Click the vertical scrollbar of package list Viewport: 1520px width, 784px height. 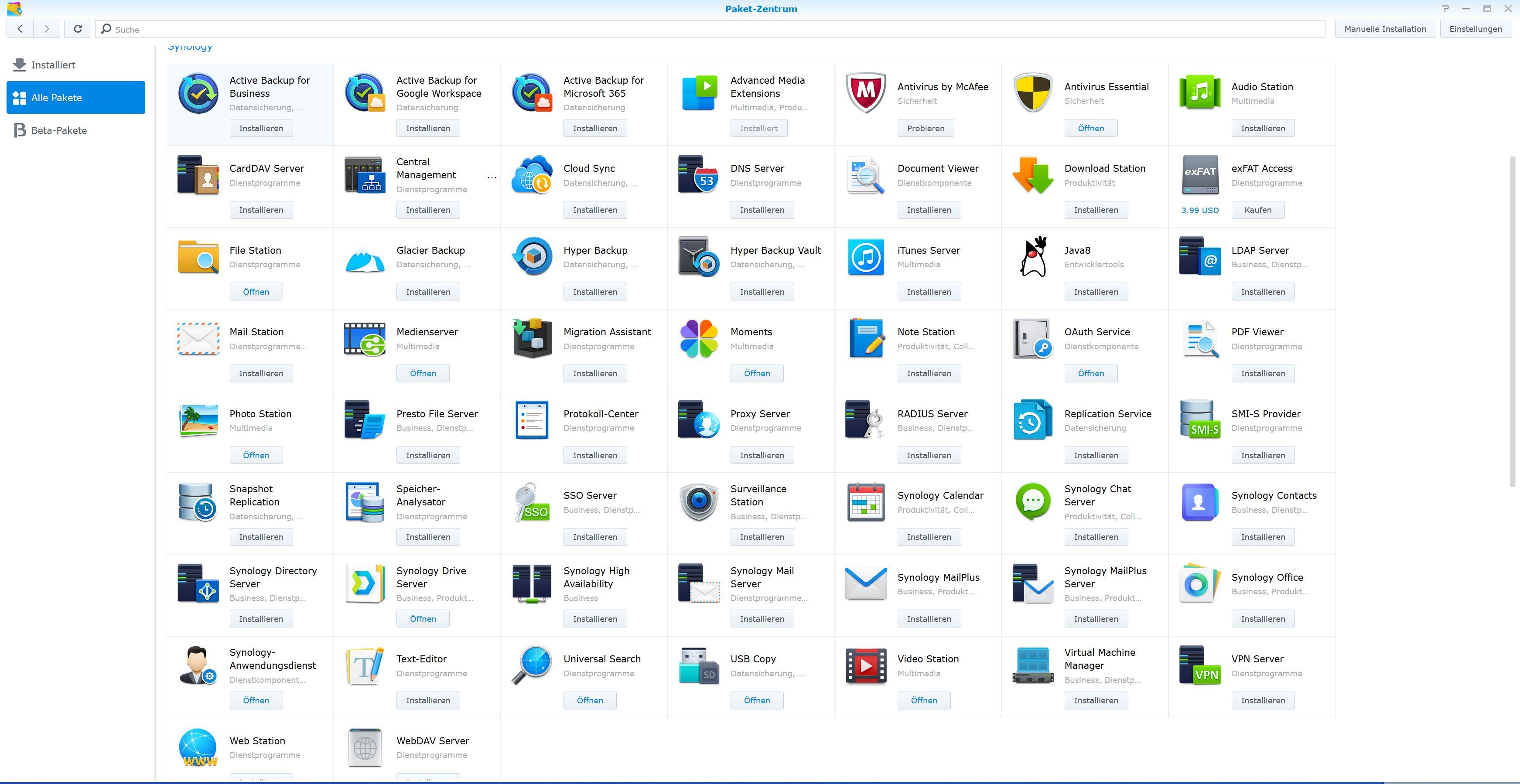coord(1512,321)
